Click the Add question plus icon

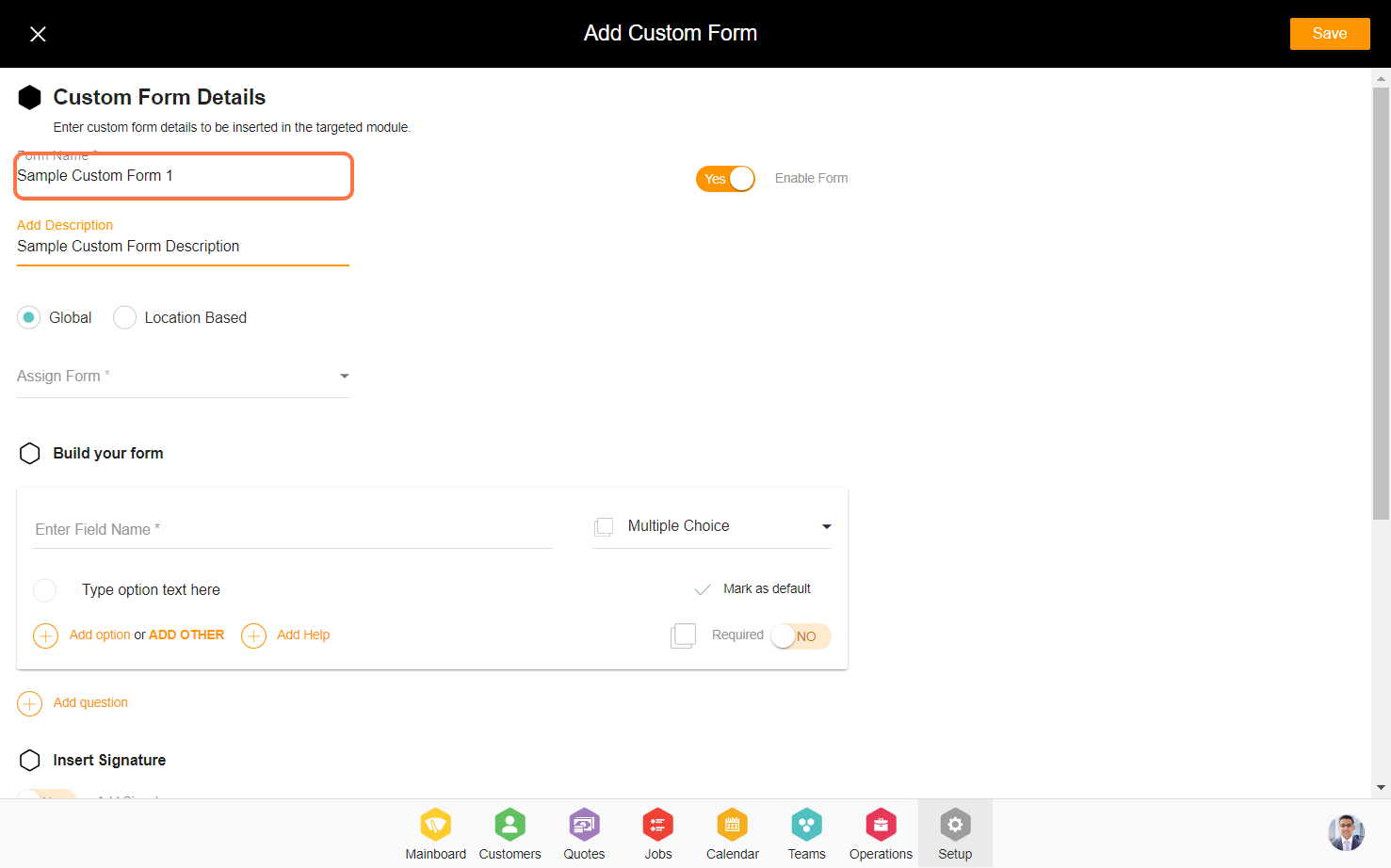tap(29, 703)
